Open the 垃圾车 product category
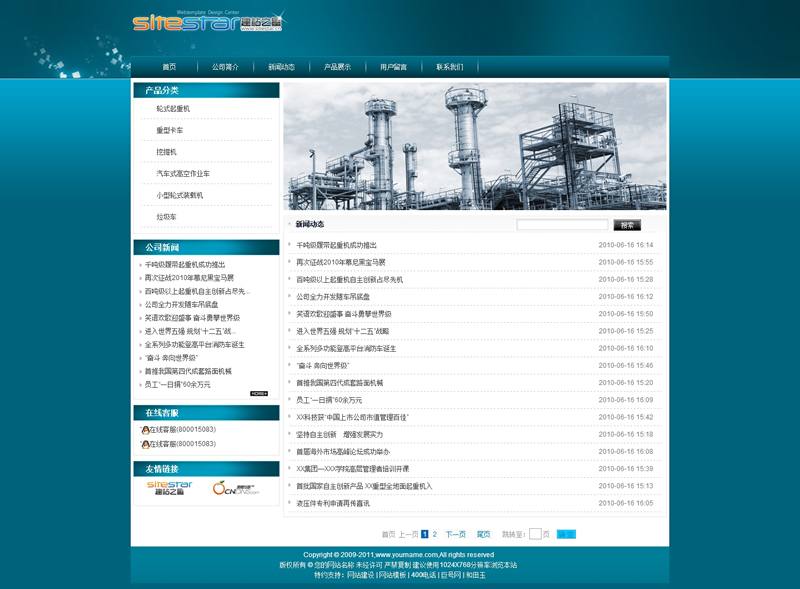This screenshot has width=800, height=589. 166,217
